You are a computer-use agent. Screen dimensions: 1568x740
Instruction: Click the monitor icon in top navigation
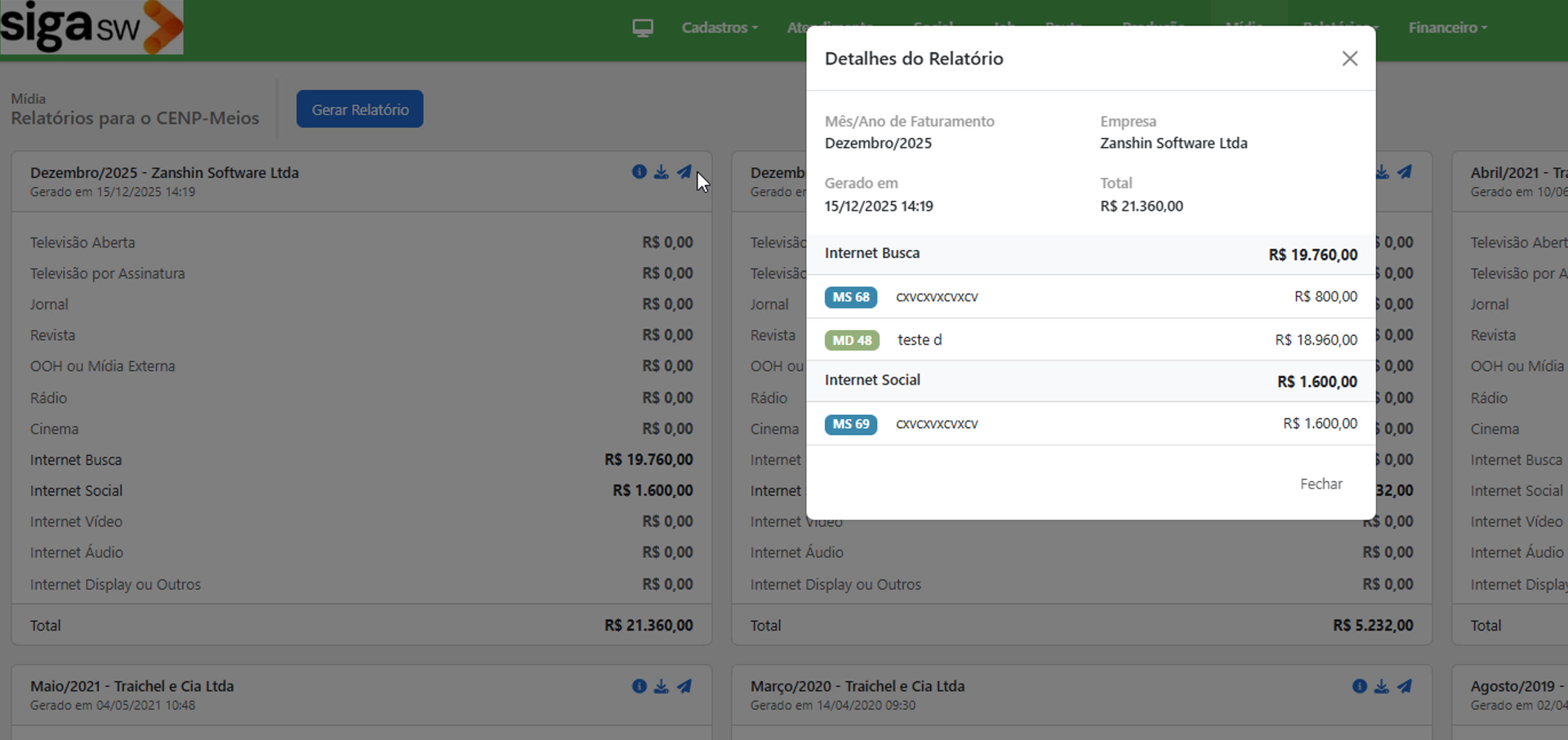click(643, 29)
